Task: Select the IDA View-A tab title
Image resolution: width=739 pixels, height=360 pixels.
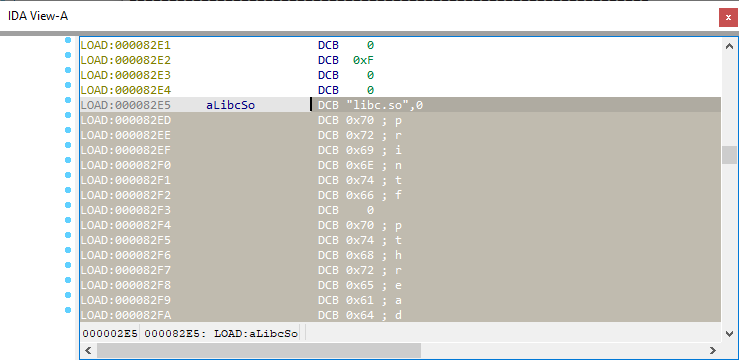Action: pos(38,16)
